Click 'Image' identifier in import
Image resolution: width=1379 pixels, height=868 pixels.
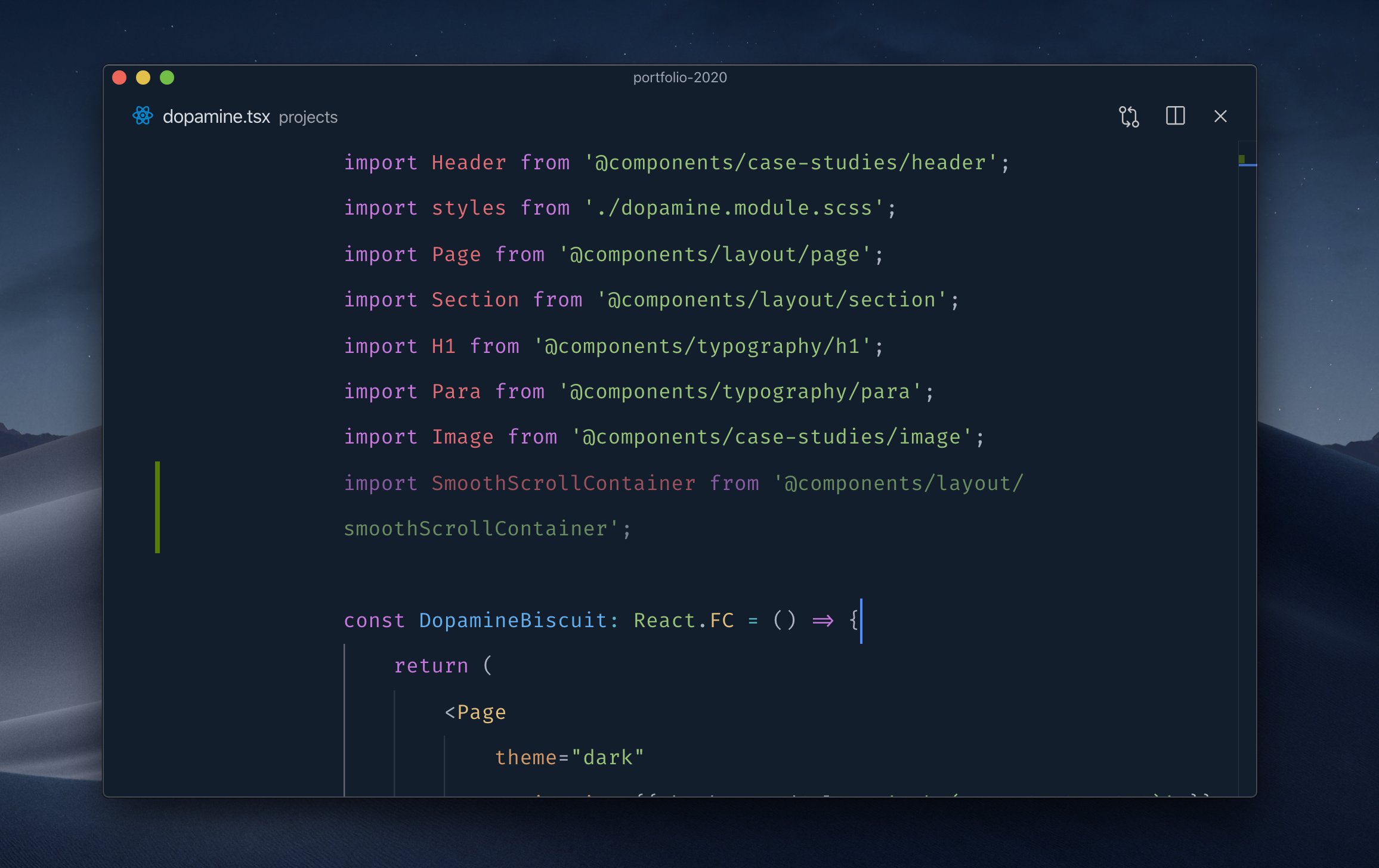463,437
